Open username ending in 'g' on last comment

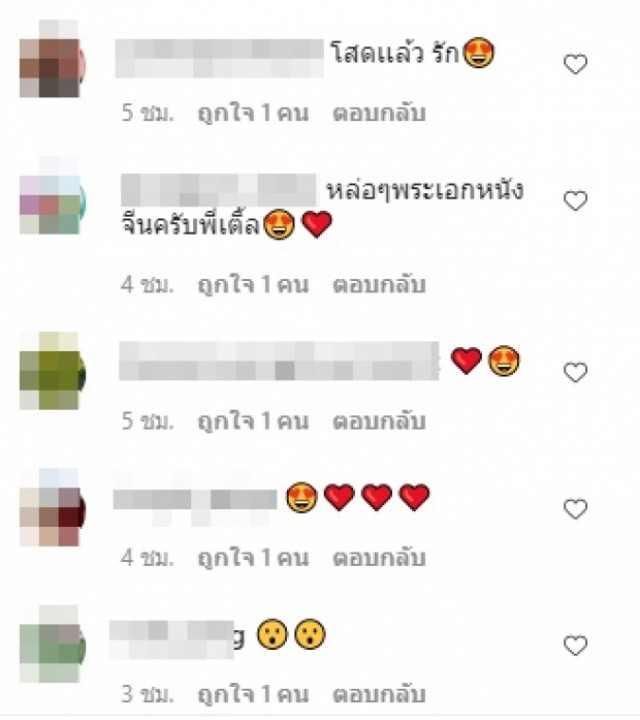point(177,639)
